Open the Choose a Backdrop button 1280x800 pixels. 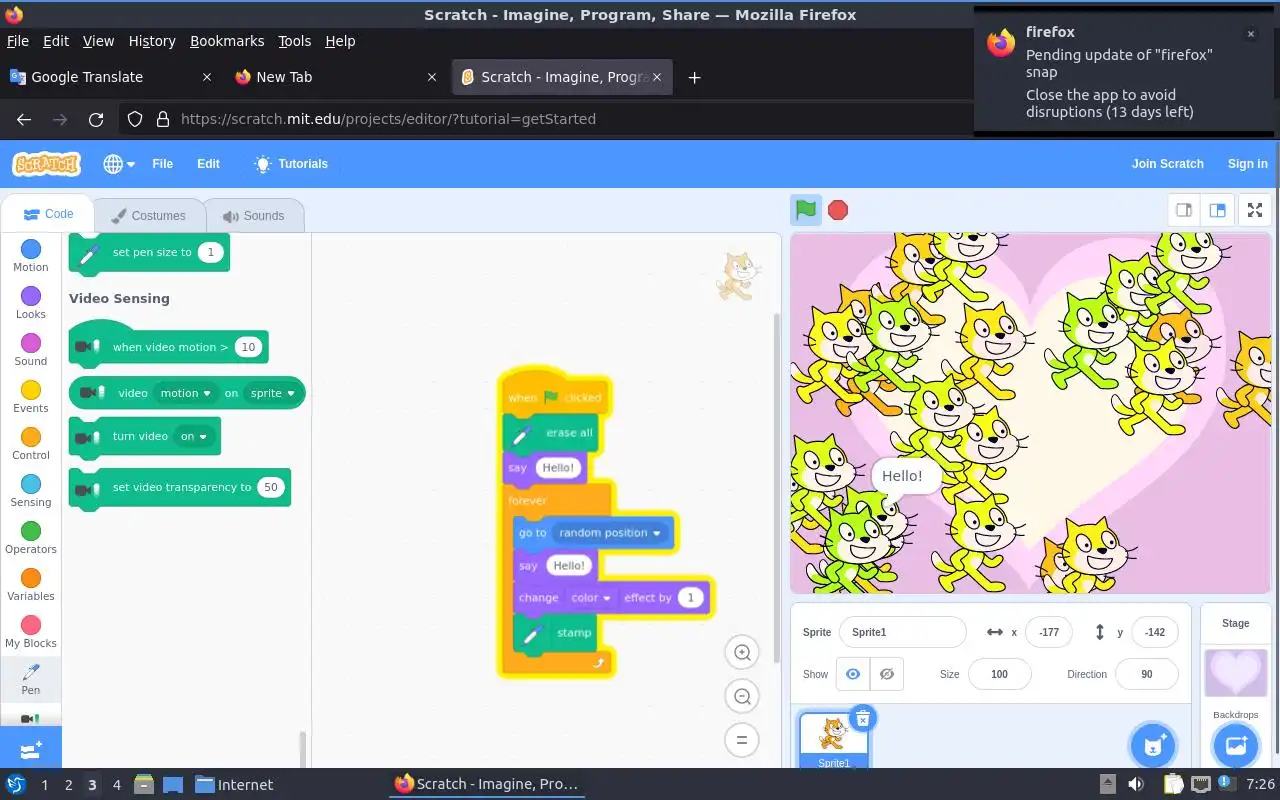tap(1235, 745)
